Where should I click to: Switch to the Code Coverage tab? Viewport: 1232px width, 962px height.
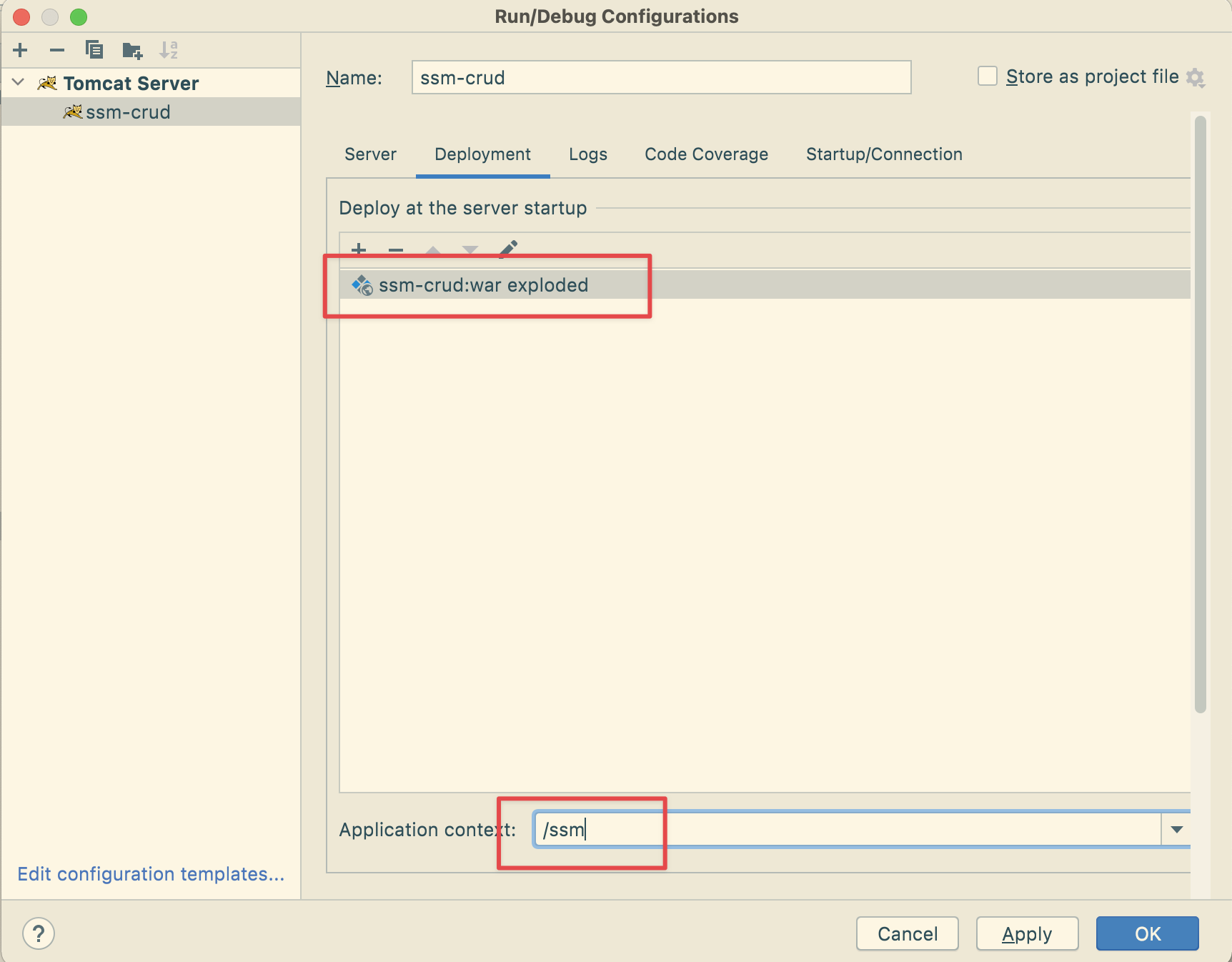coord(706,154)
